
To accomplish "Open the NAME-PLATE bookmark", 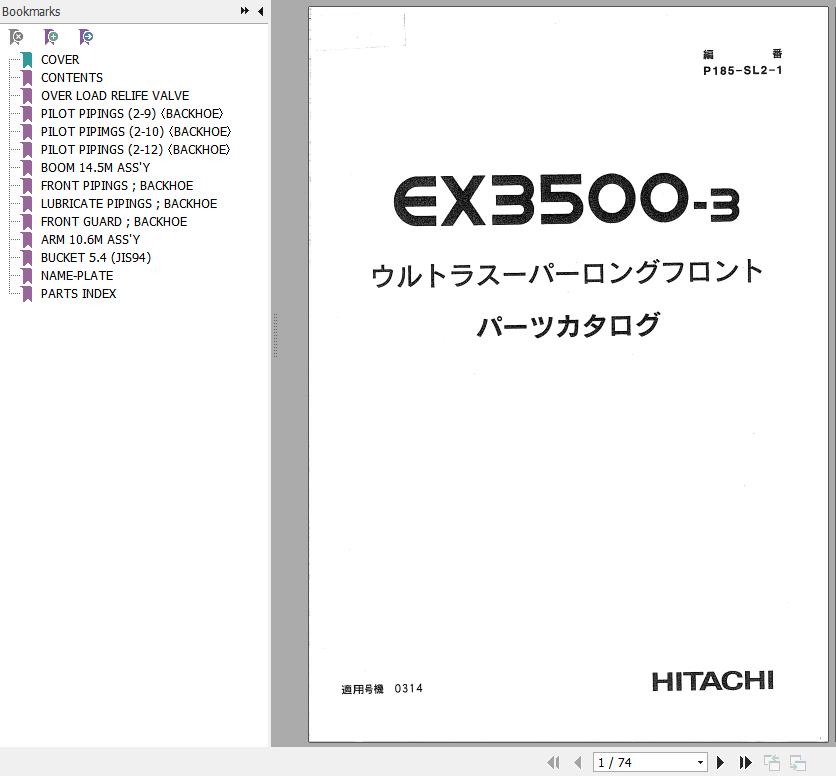I will tap(77, 276).
